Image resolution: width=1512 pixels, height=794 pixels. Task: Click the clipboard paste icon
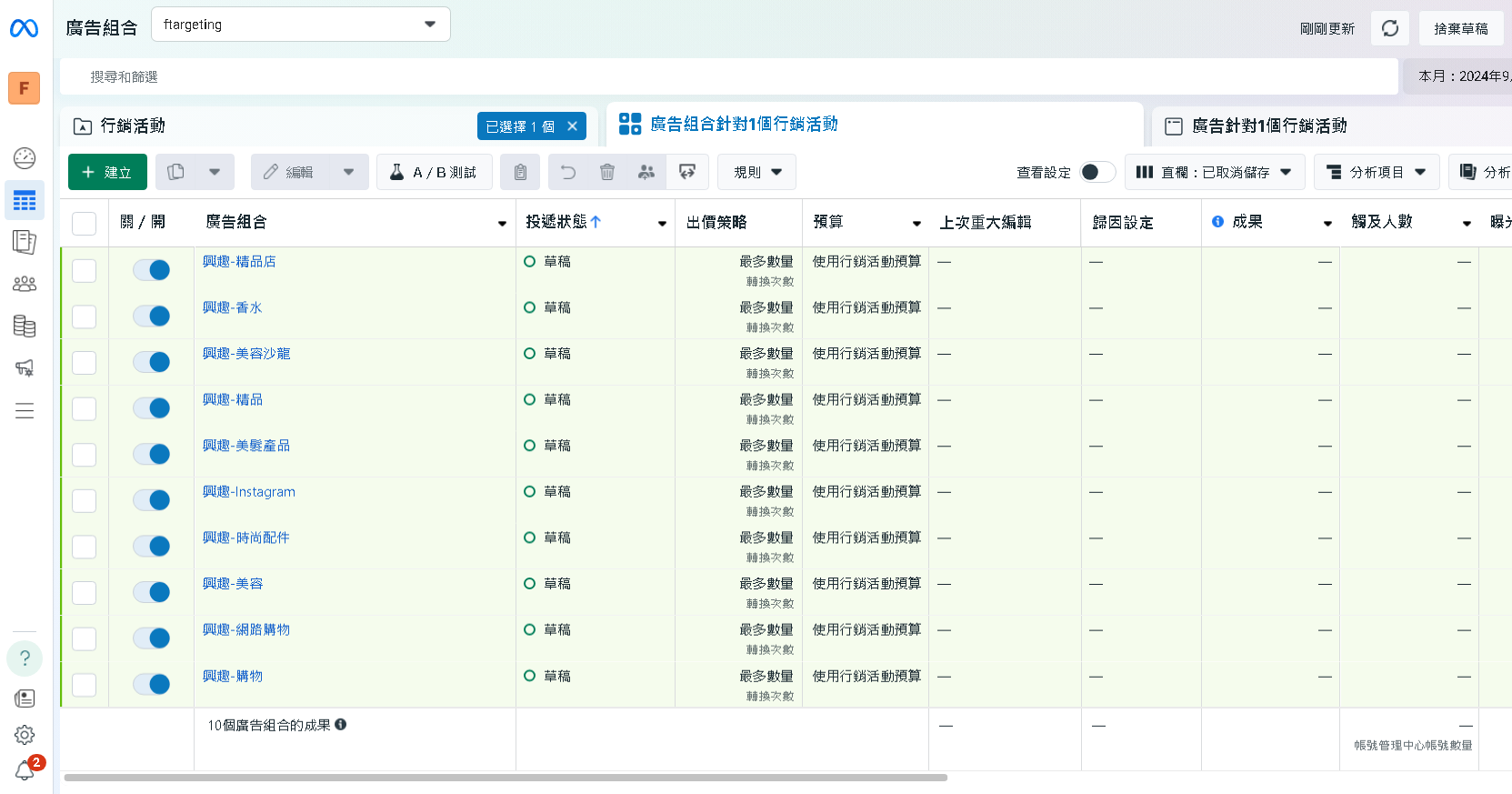click(520, 172)
